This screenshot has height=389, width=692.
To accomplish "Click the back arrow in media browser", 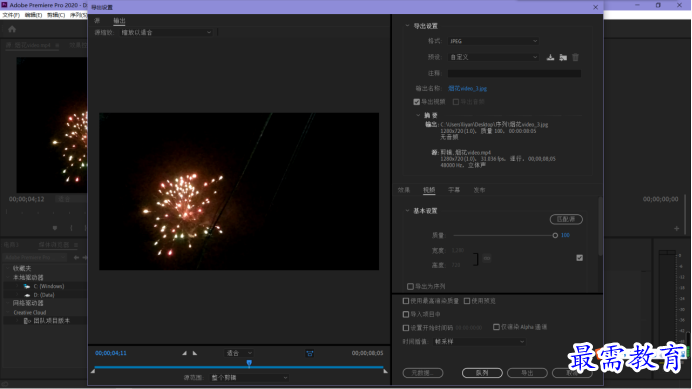I will [x=76, y=257].
